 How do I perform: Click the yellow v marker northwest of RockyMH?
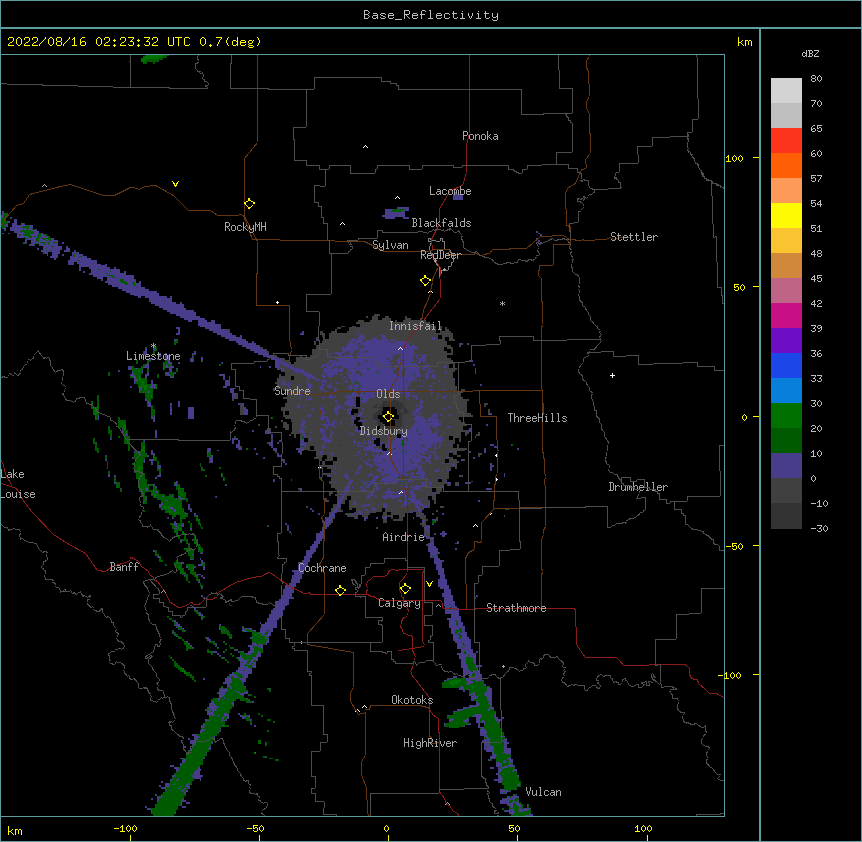click(x=175, y=184)
